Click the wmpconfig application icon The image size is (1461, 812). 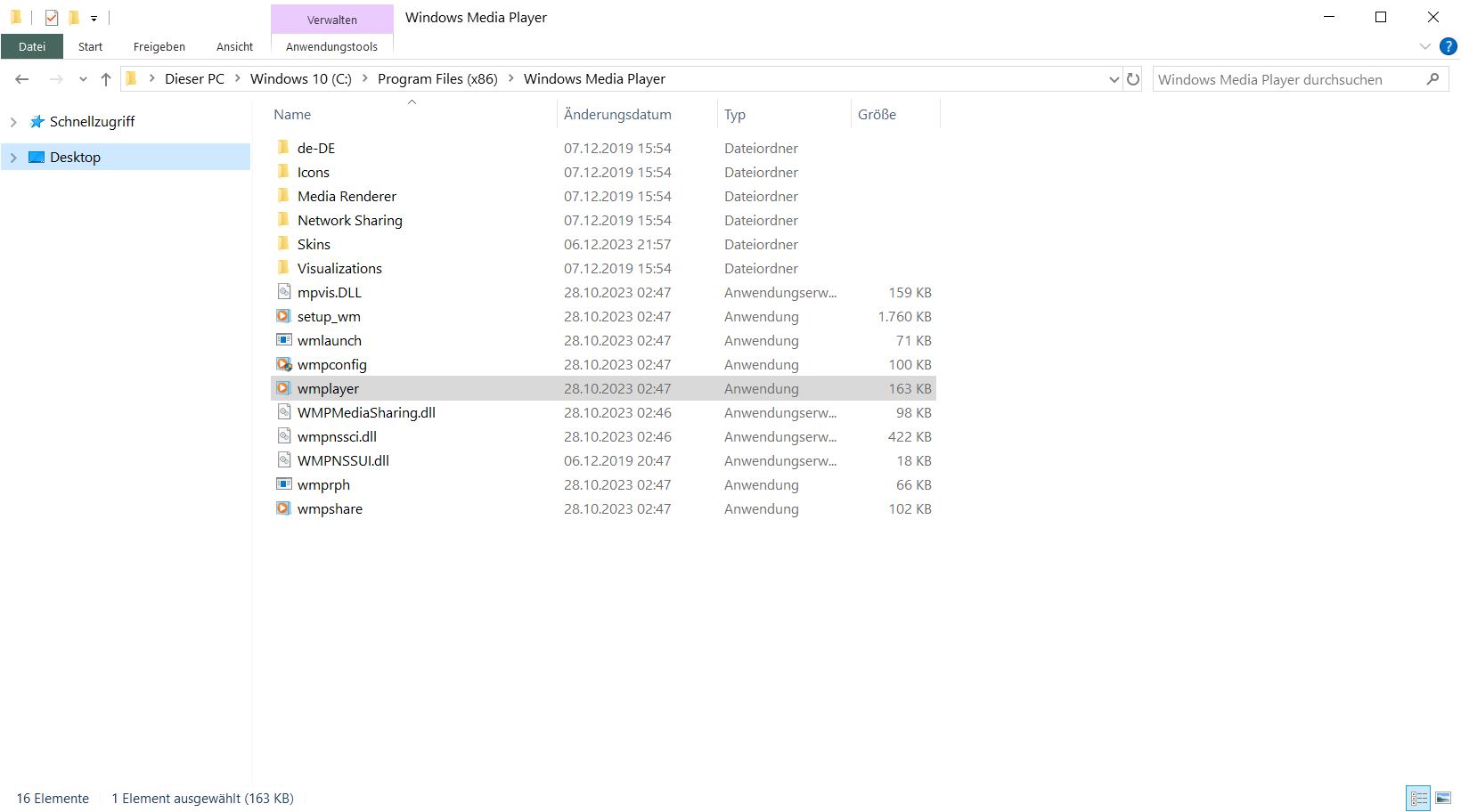pos(283,364)
